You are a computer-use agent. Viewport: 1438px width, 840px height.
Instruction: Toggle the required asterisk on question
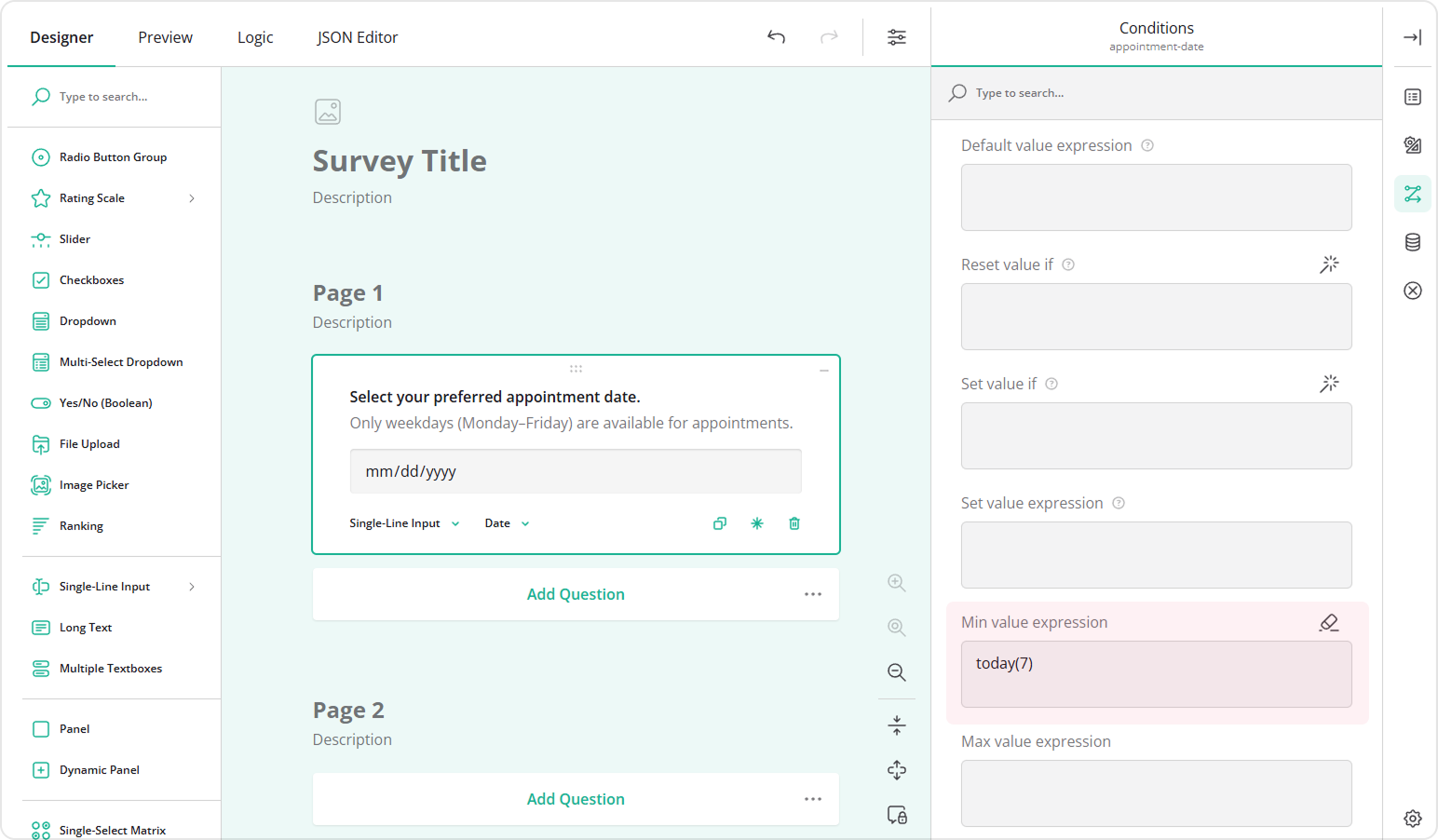tap(757, 523)
